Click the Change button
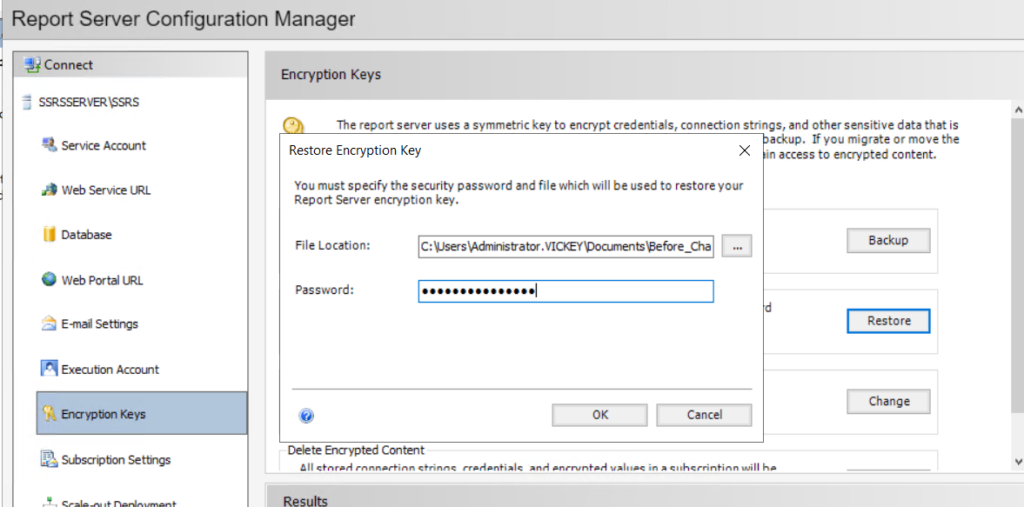Image resolution: width=1024 pixels, height=507 pixels. pyautogui.click(x=888, y=401)
